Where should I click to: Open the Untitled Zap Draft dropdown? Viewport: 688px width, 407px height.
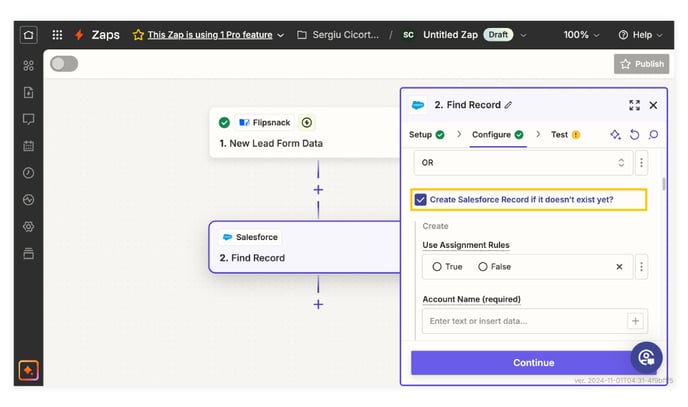pos(523,35)
